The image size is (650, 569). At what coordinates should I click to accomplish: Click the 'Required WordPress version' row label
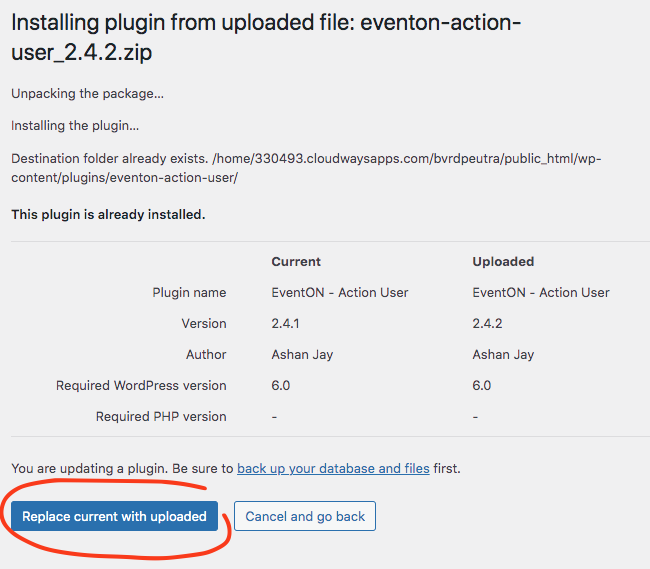tap(141, 385)
